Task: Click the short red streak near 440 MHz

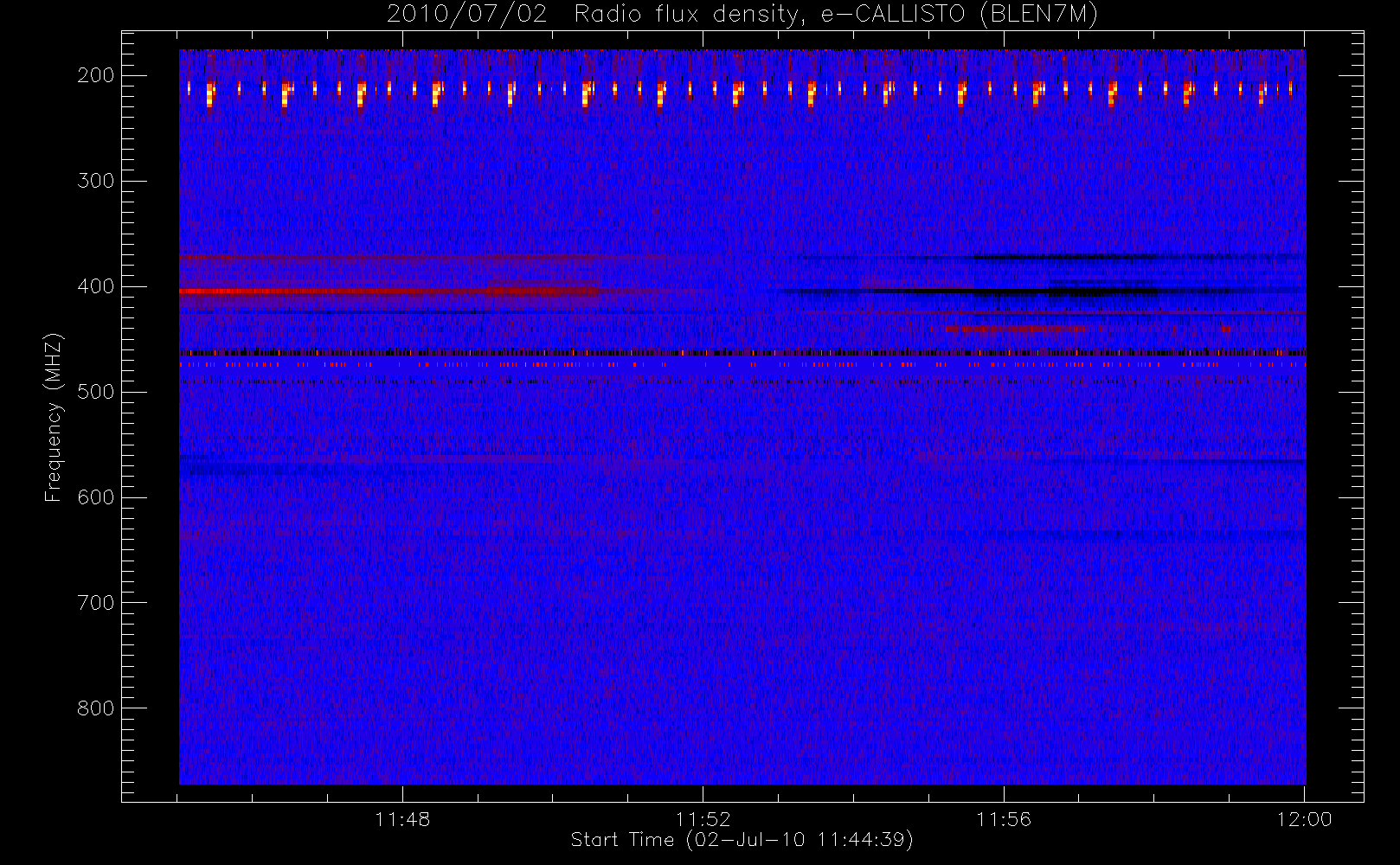Action: tap(1015, 329)
